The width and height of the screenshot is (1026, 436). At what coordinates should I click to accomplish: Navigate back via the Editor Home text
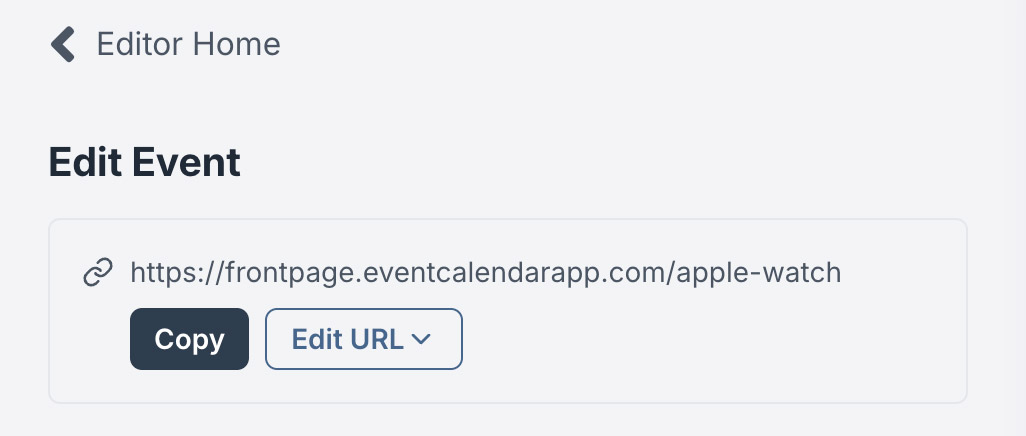point(188,45)
